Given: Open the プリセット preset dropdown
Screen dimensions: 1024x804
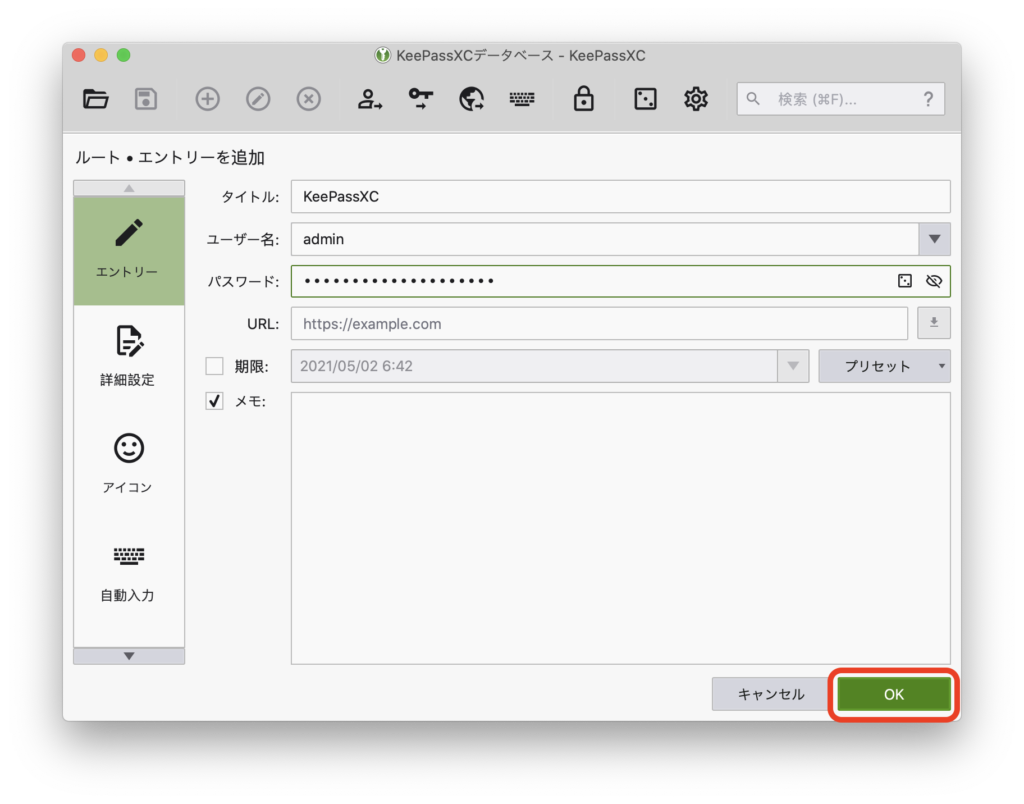Looking at the screenshot, I should tap(884, 366).
